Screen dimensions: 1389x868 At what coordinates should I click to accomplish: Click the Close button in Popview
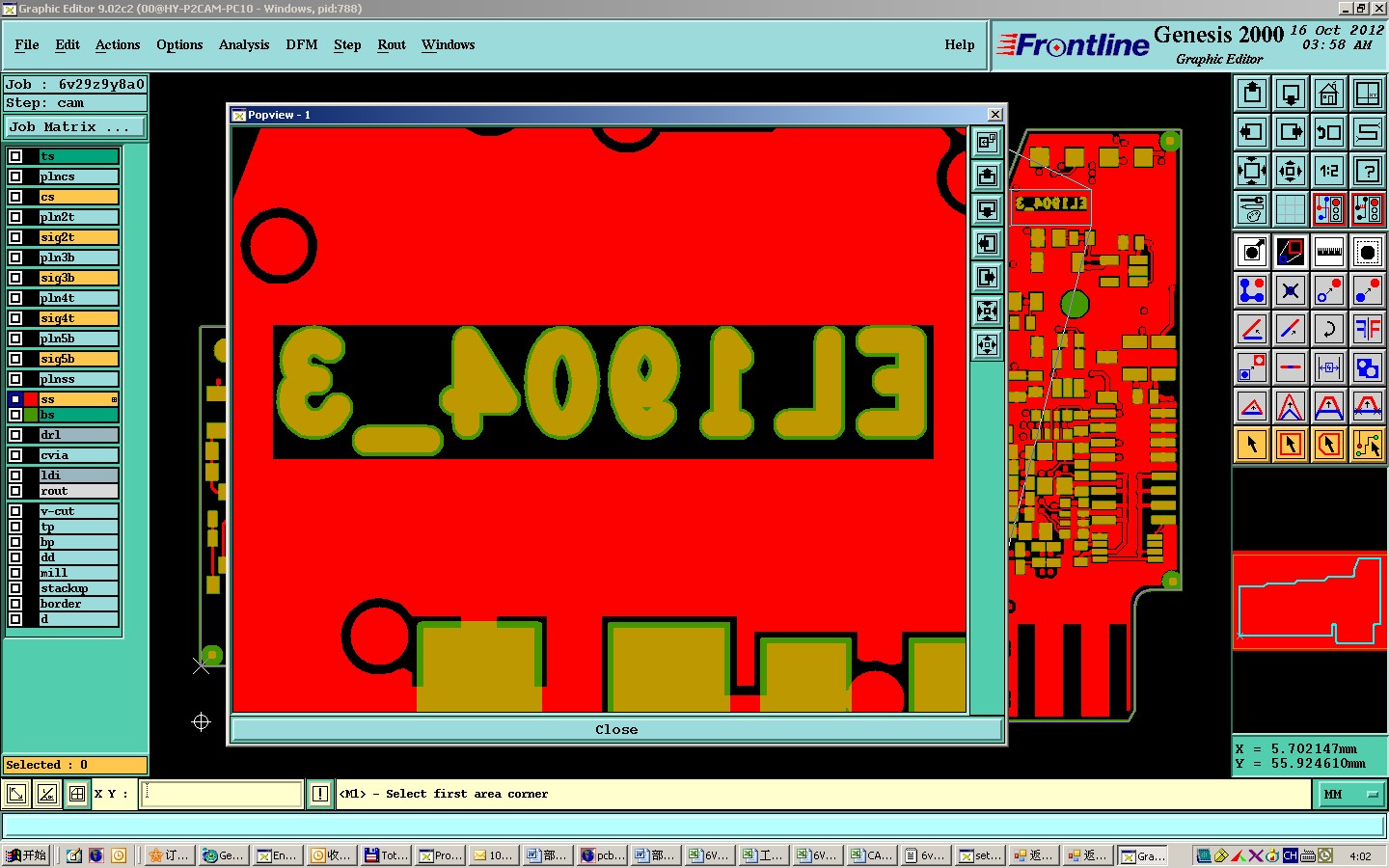coord(616,729)
